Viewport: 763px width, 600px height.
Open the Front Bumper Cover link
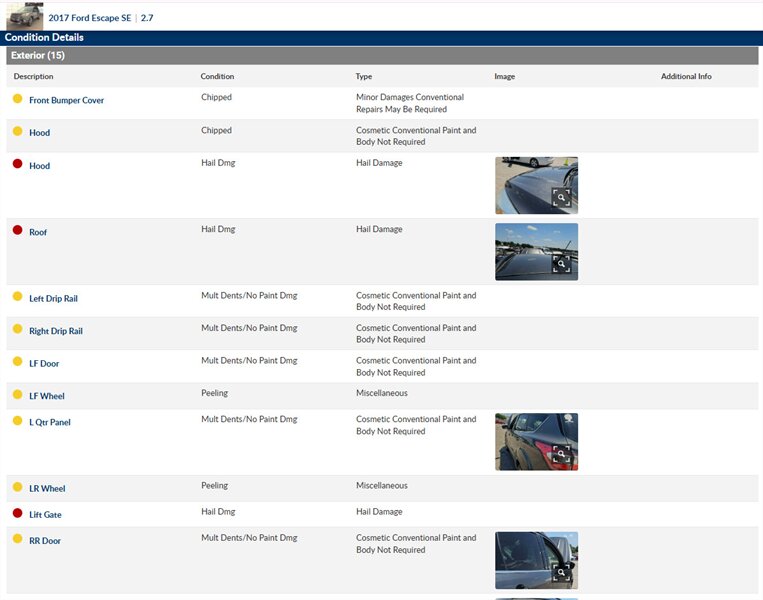tap(67, 100)
